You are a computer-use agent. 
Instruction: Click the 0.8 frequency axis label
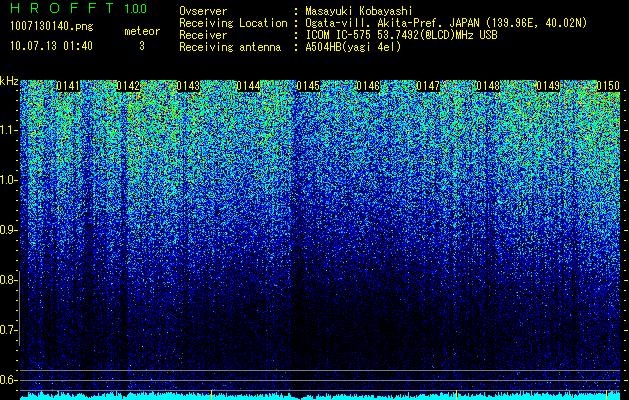click(x=8, y=280)
